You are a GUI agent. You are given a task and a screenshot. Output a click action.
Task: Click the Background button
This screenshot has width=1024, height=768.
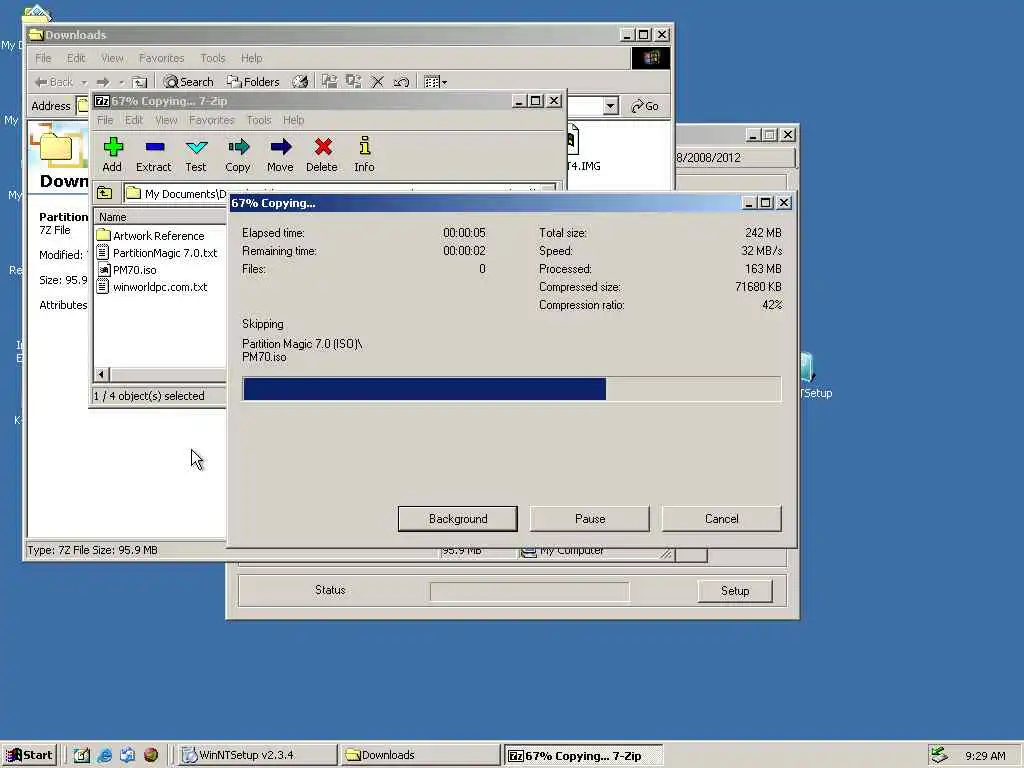(458, 519)
